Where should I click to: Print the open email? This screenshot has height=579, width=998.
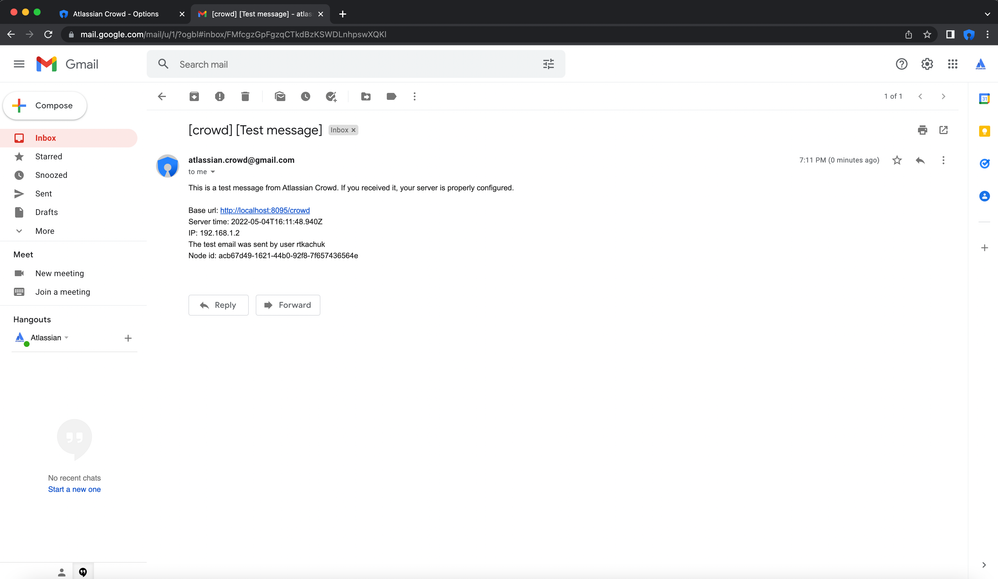pos(922,130)
